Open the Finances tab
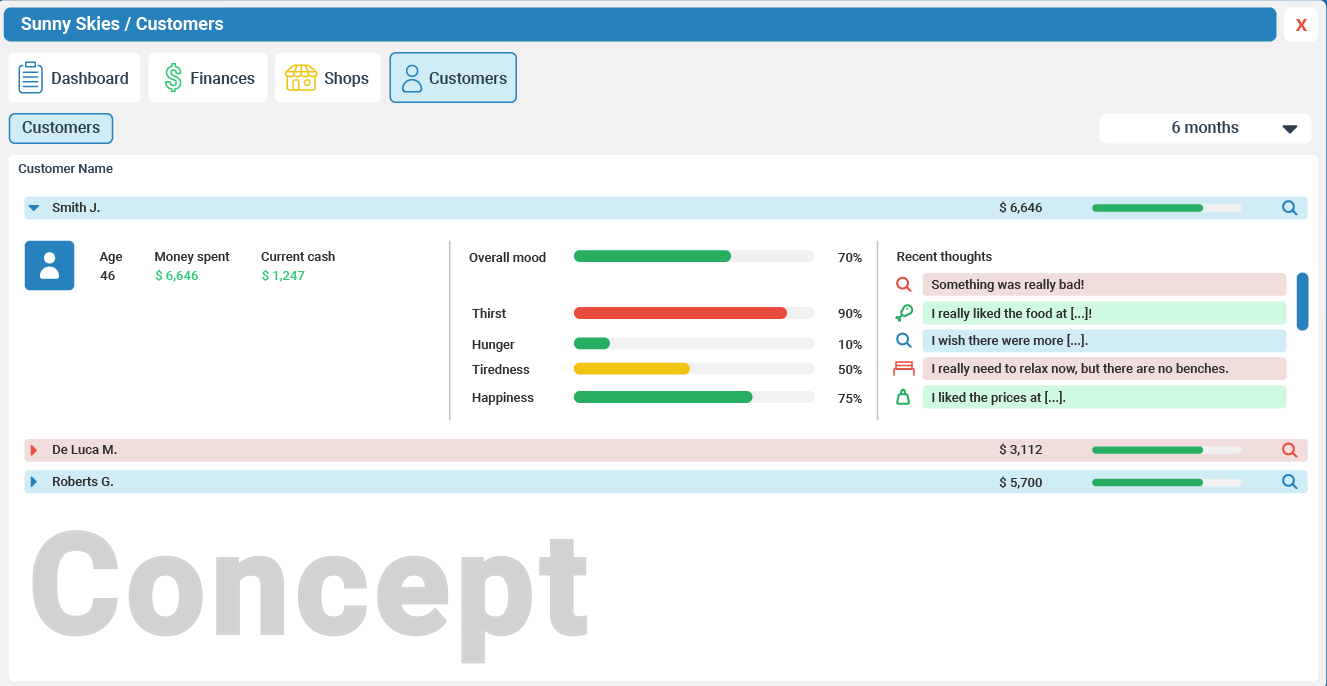Image resolution: width=1327 pixels, height=686 pixels. point(208,78)
